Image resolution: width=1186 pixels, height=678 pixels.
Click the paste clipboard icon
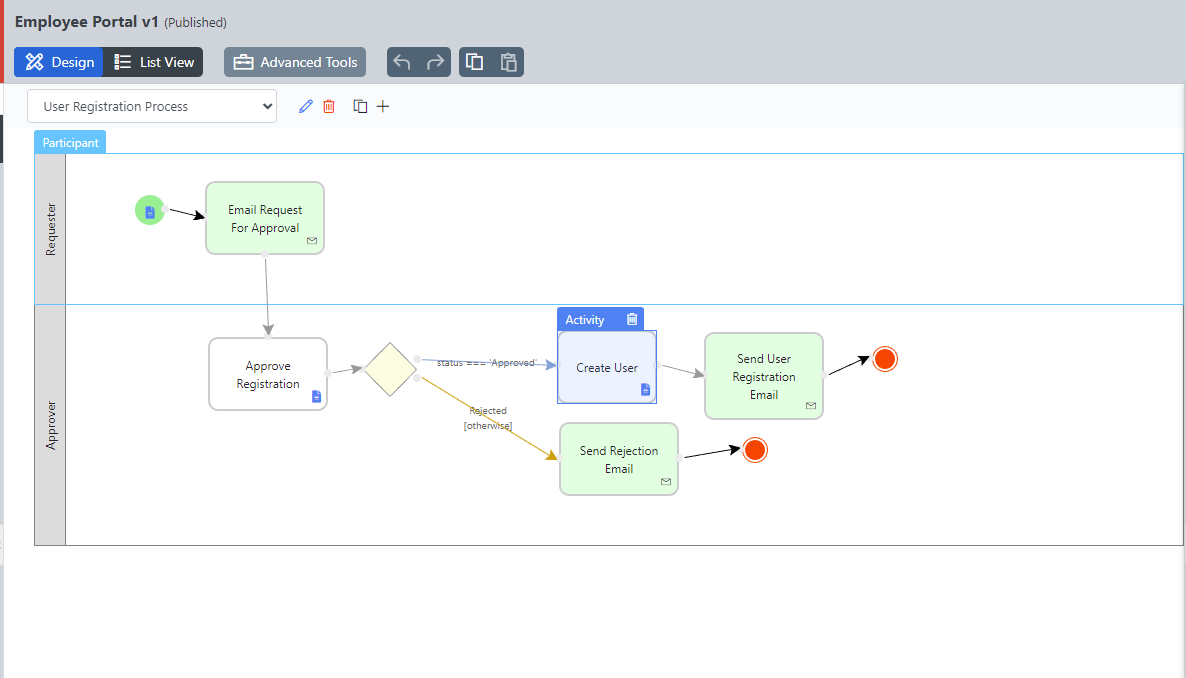508,62
